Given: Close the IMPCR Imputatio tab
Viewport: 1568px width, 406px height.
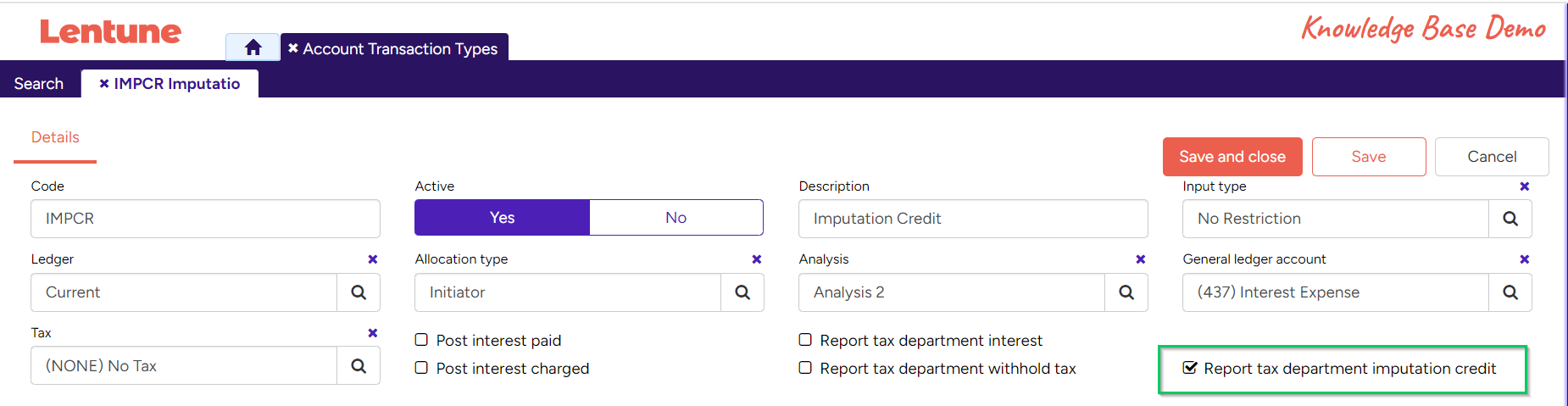Looking at the screenshot, I should (x=104, y=83).
